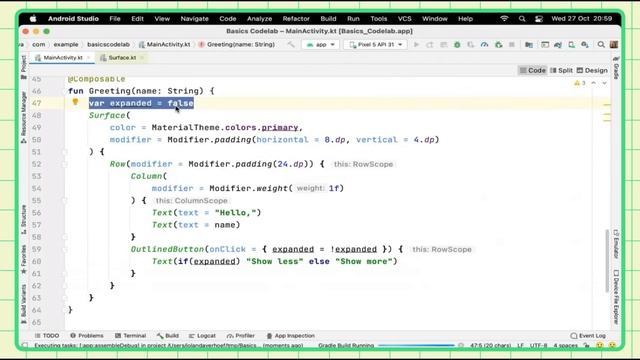Open the Terminal tool window
640x360 pixels.
click(x=130, y=336)
